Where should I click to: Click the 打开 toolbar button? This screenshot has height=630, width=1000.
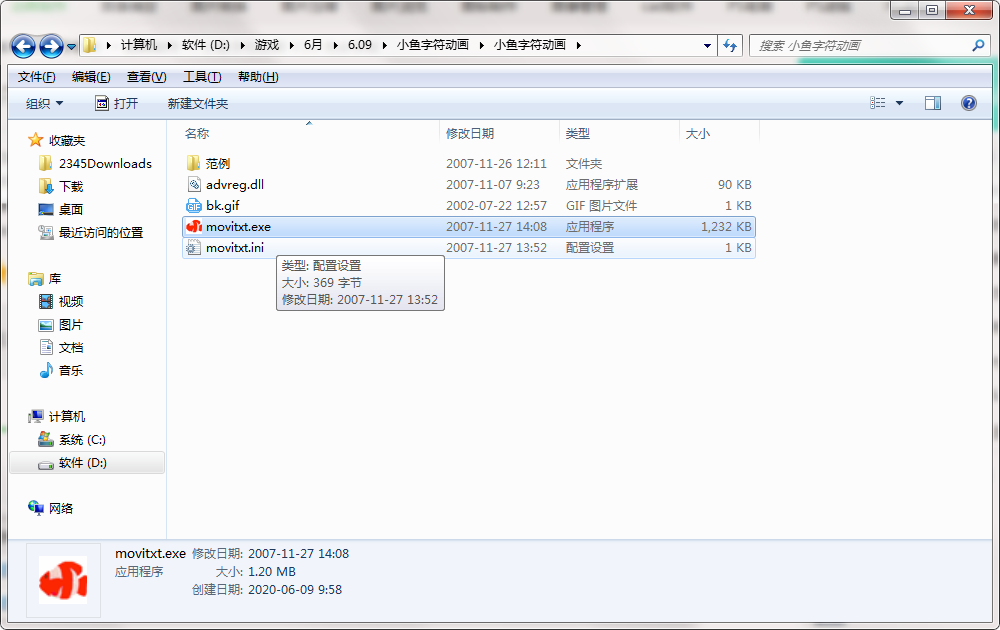(x=117, y=103)
